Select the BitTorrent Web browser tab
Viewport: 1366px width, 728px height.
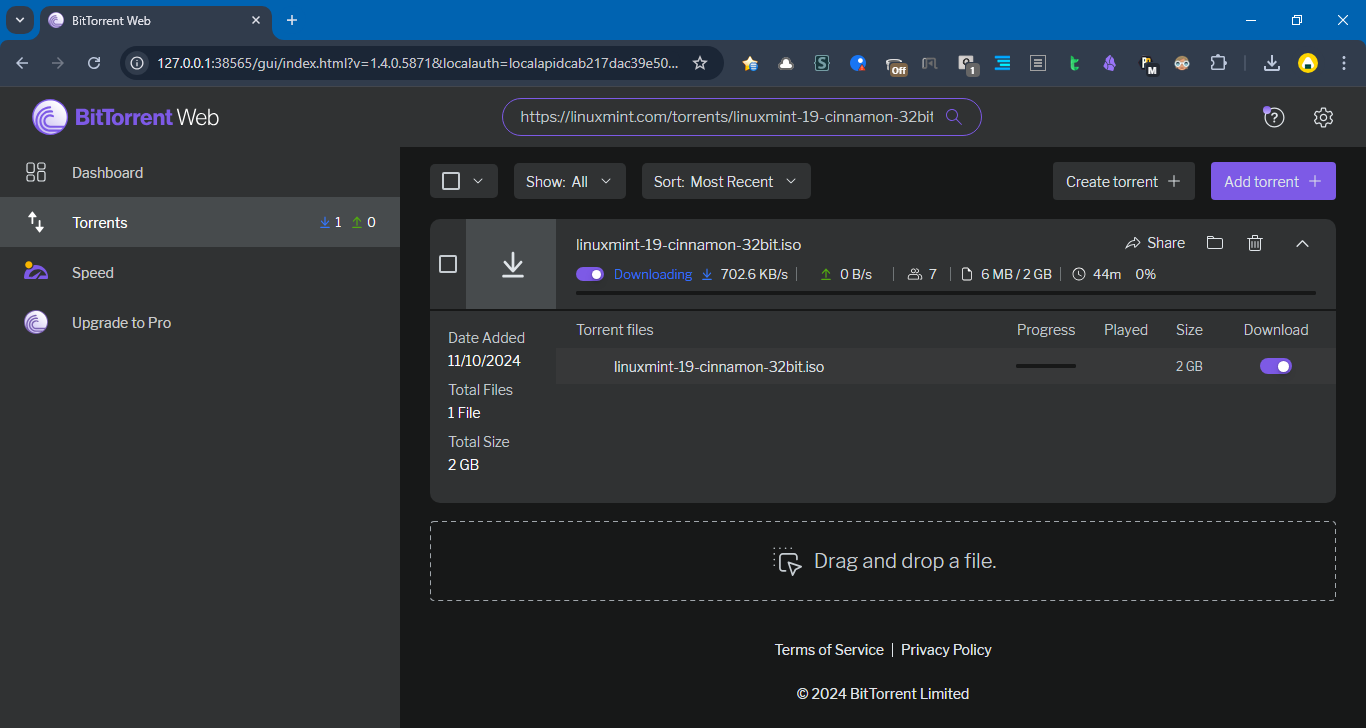pos(156,20)
